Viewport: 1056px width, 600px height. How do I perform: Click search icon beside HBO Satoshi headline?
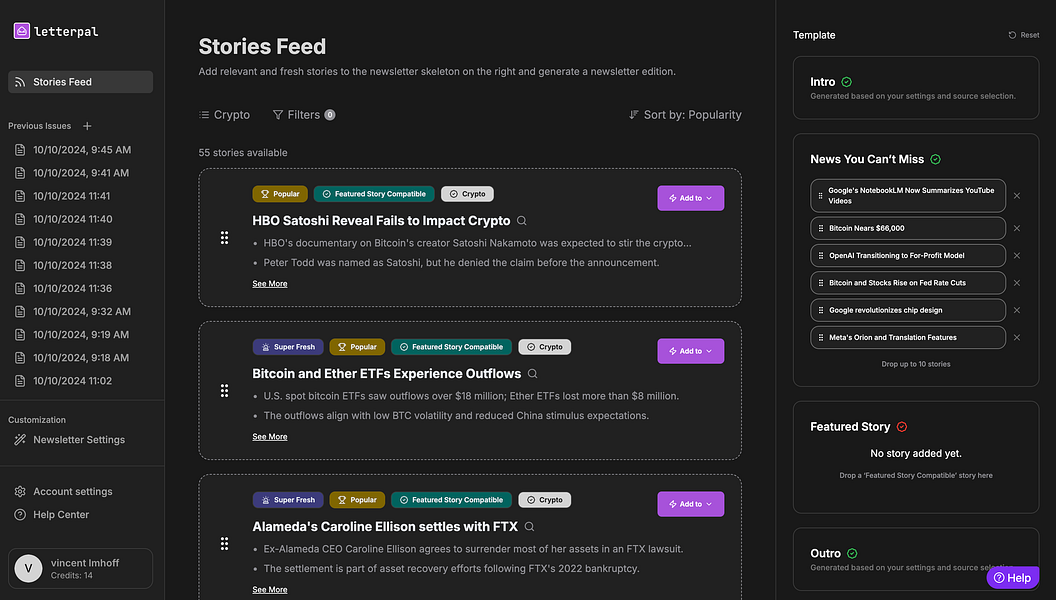(x=522, y=221)
